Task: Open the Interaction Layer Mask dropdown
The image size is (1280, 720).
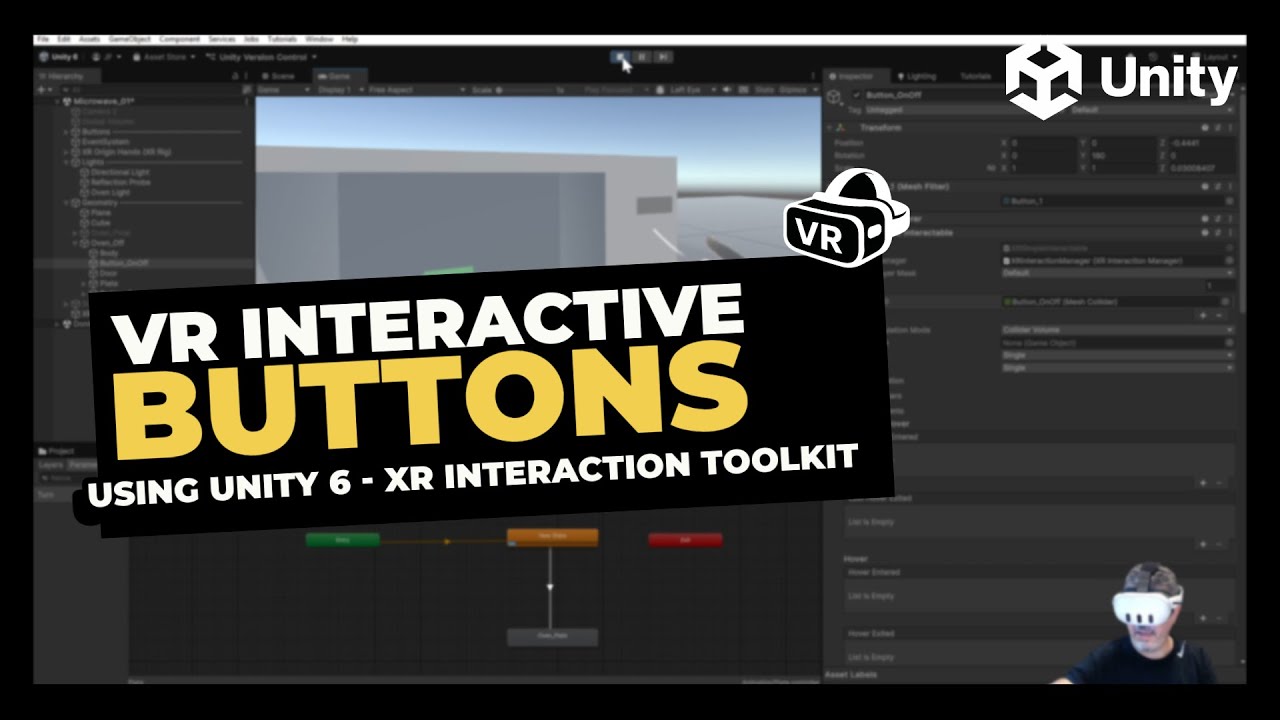Action: click(1117, 272)
